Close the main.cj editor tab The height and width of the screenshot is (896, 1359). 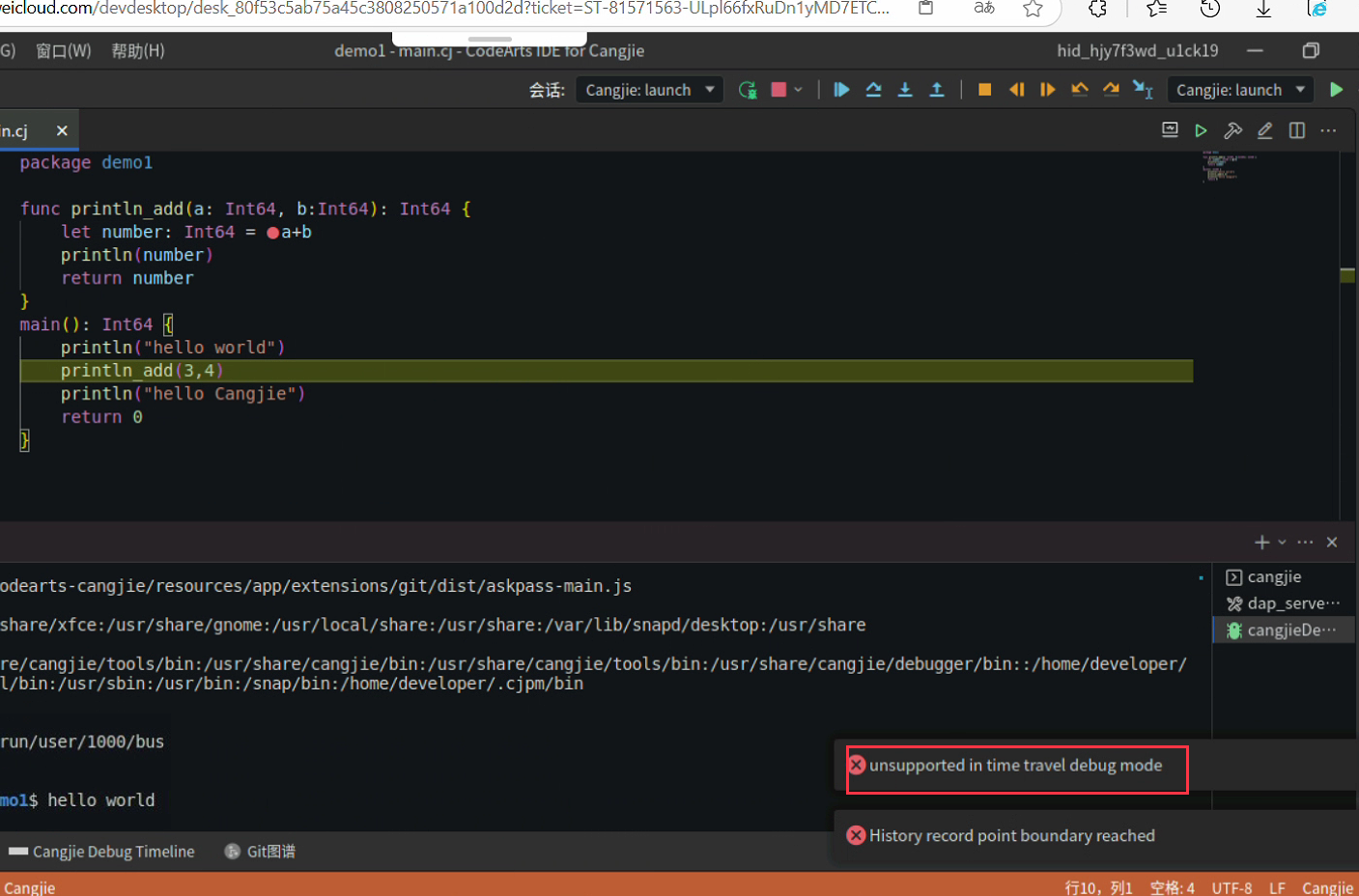coord(62,130)
